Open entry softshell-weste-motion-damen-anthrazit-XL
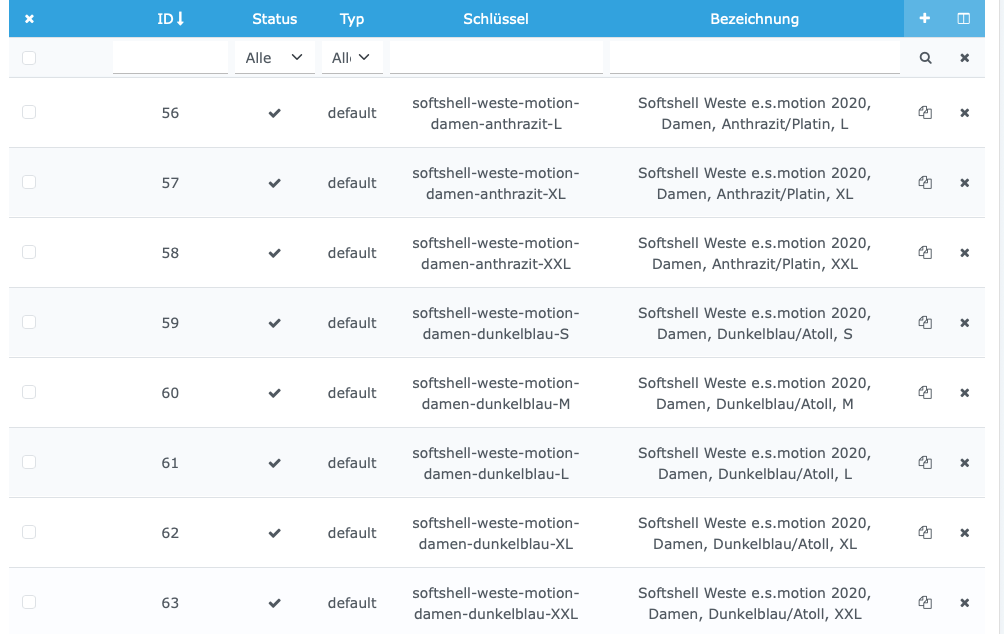The width and height of the screenshot is (1004, 634). tap(496, 183)
